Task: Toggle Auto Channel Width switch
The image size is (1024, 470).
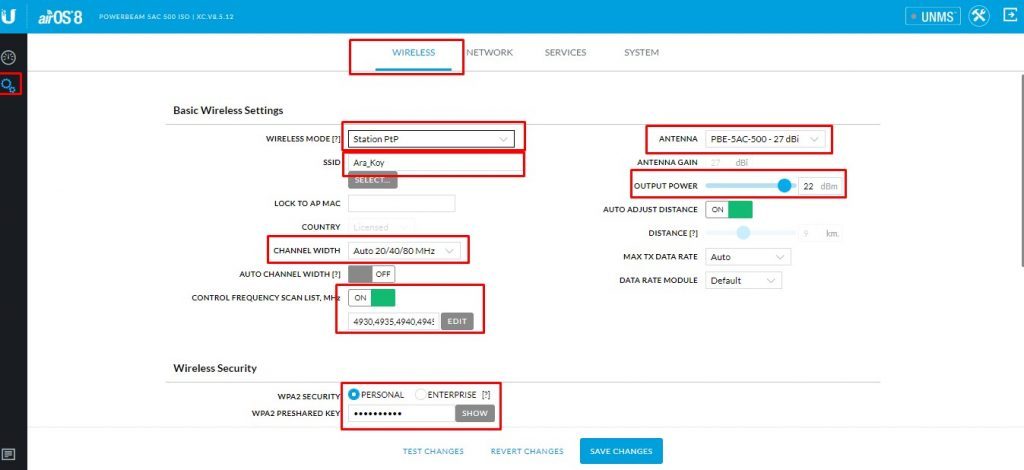Action: point(371,274)
